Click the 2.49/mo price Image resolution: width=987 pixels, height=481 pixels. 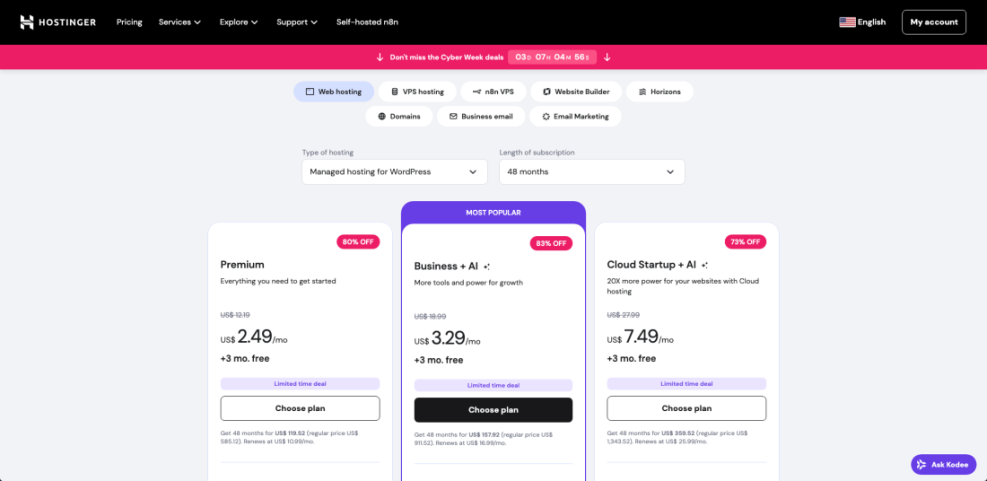point(254,336)
